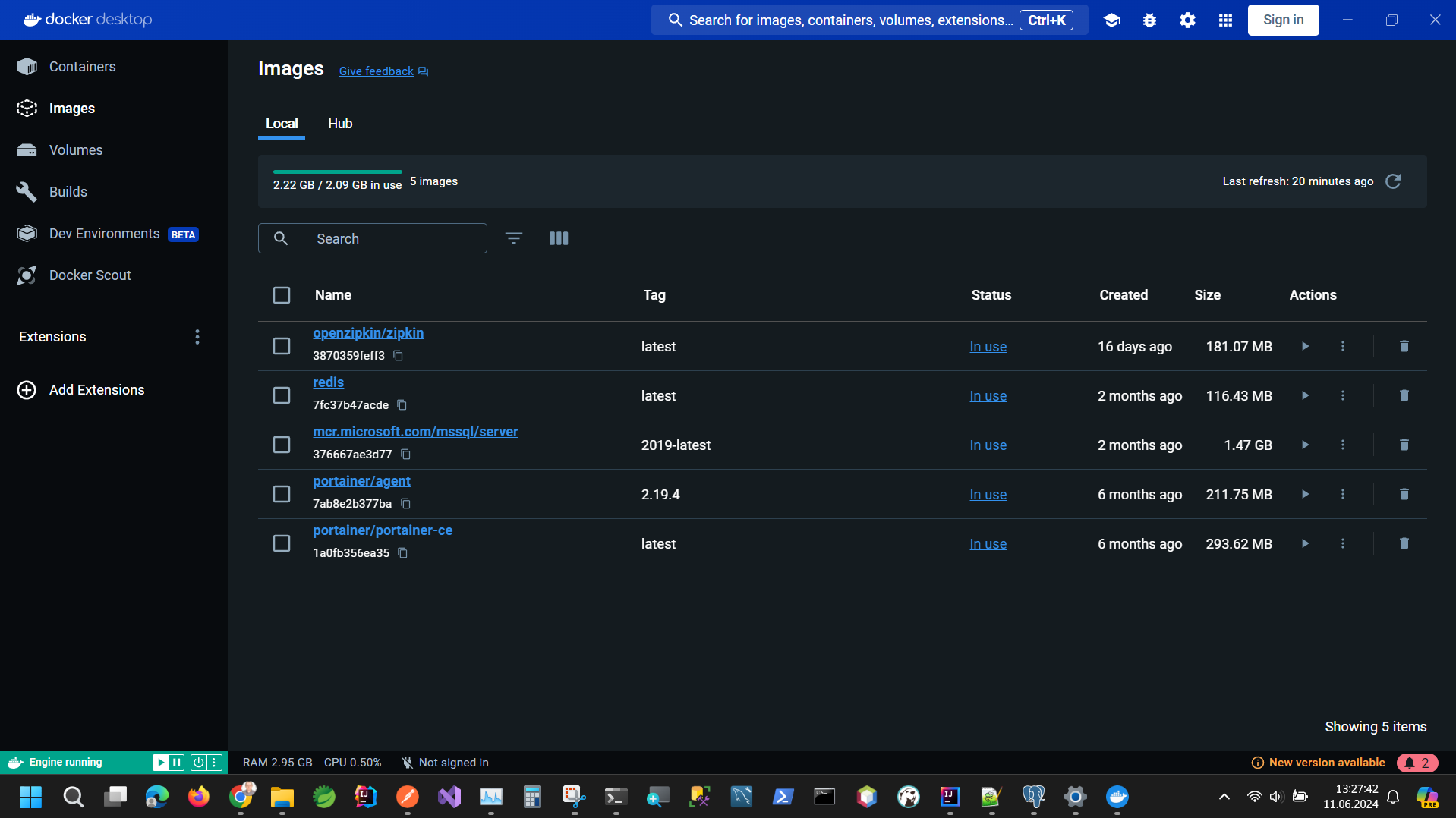
Task: Open the redis image link
Action: click(x=328, y=382)
